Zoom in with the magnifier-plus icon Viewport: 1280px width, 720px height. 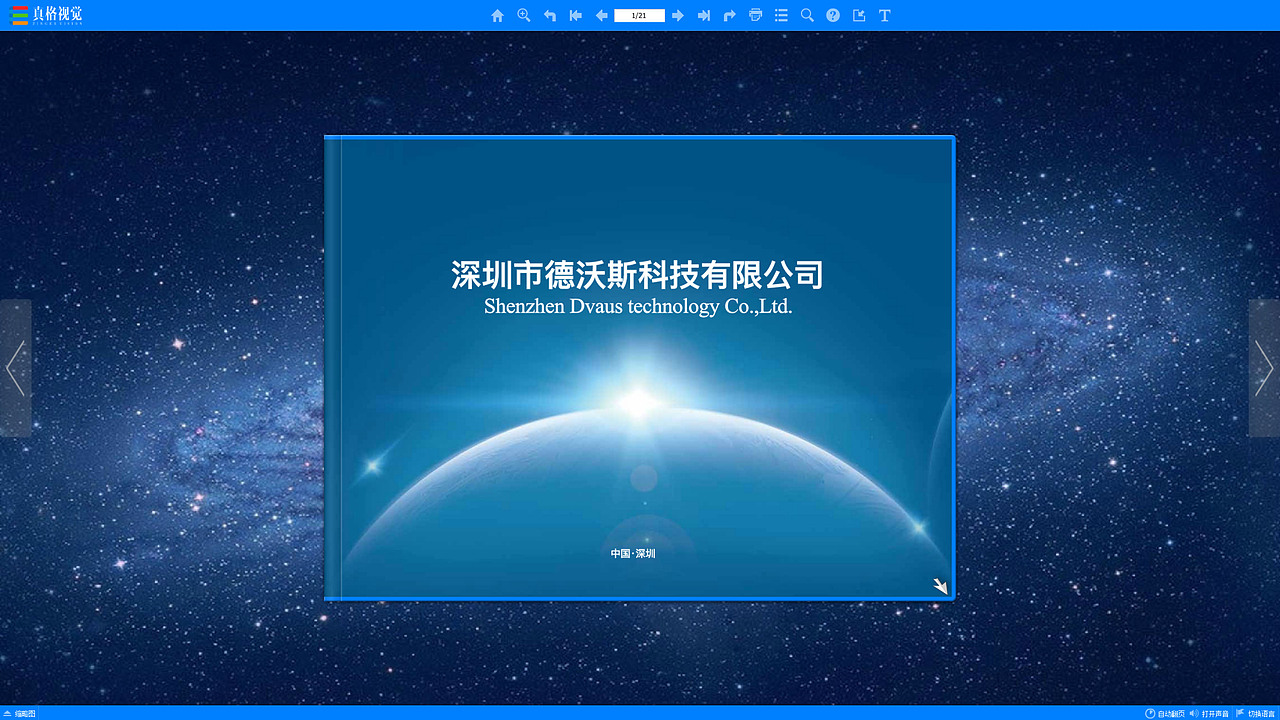(523, 15)
